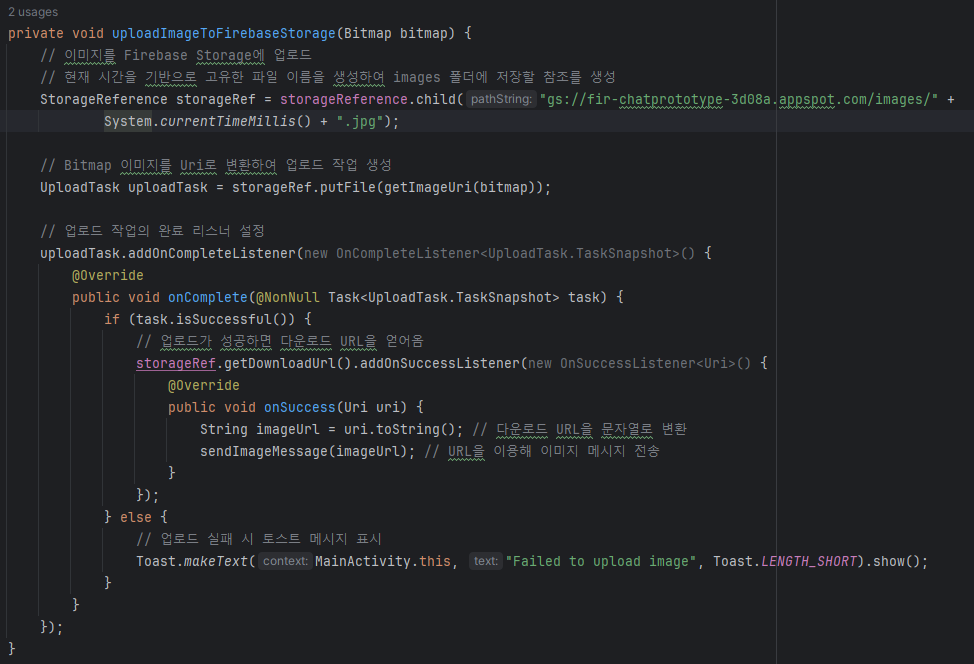Click Toast.LENGTH_SHORT constant
This screenshot has height=664, width=974.
pos(785,561)
